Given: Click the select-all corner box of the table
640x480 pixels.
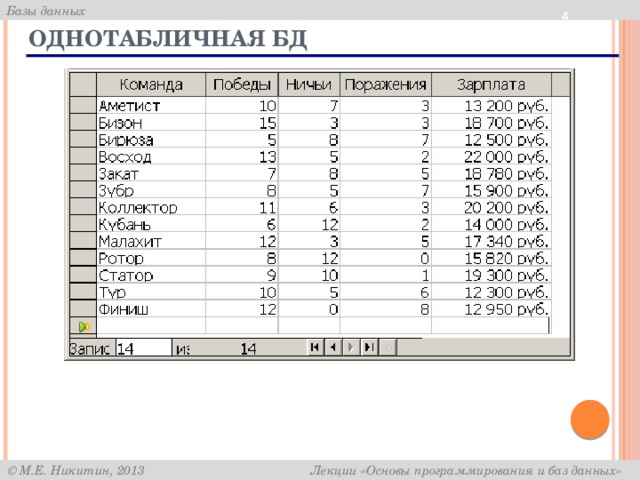Looking at the screenshot, I should (x=83, y=84).
